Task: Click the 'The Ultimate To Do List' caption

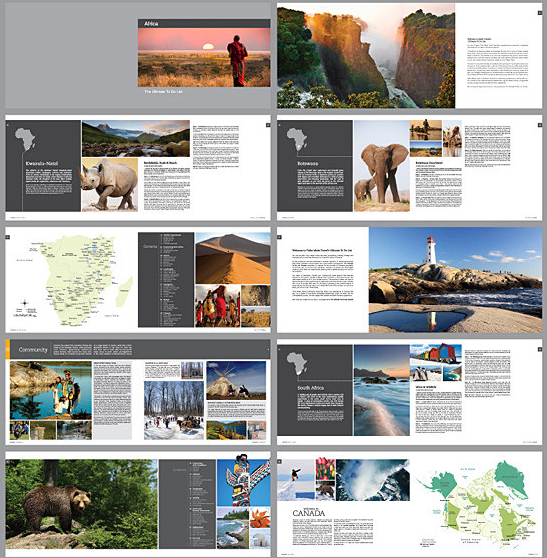Action: point(163,91)
